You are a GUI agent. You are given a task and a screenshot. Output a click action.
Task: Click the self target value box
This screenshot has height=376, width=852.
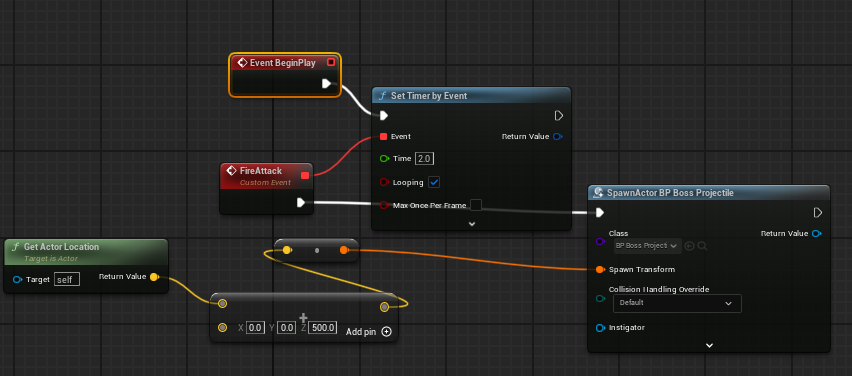click(67, 280)
